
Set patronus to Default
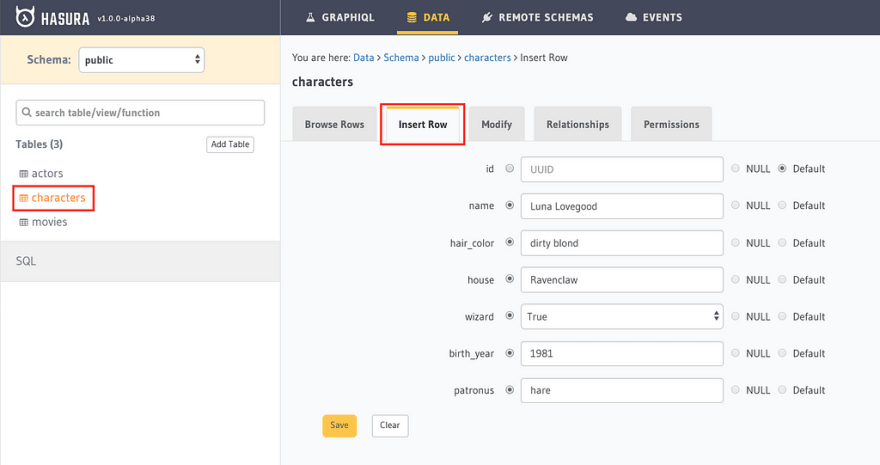tap(782, 390)
